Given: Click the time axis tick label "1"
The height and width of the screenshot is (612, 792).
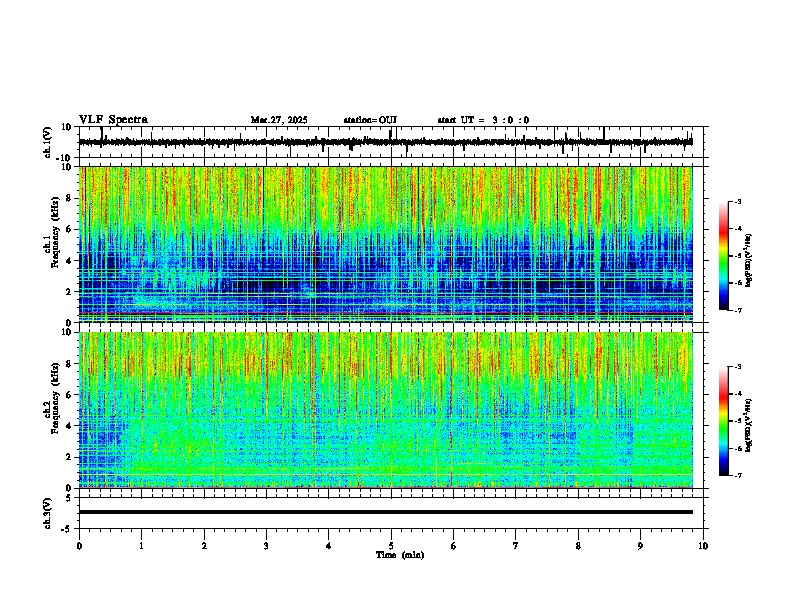Looking at the screenshot, I should pos(141,546).
